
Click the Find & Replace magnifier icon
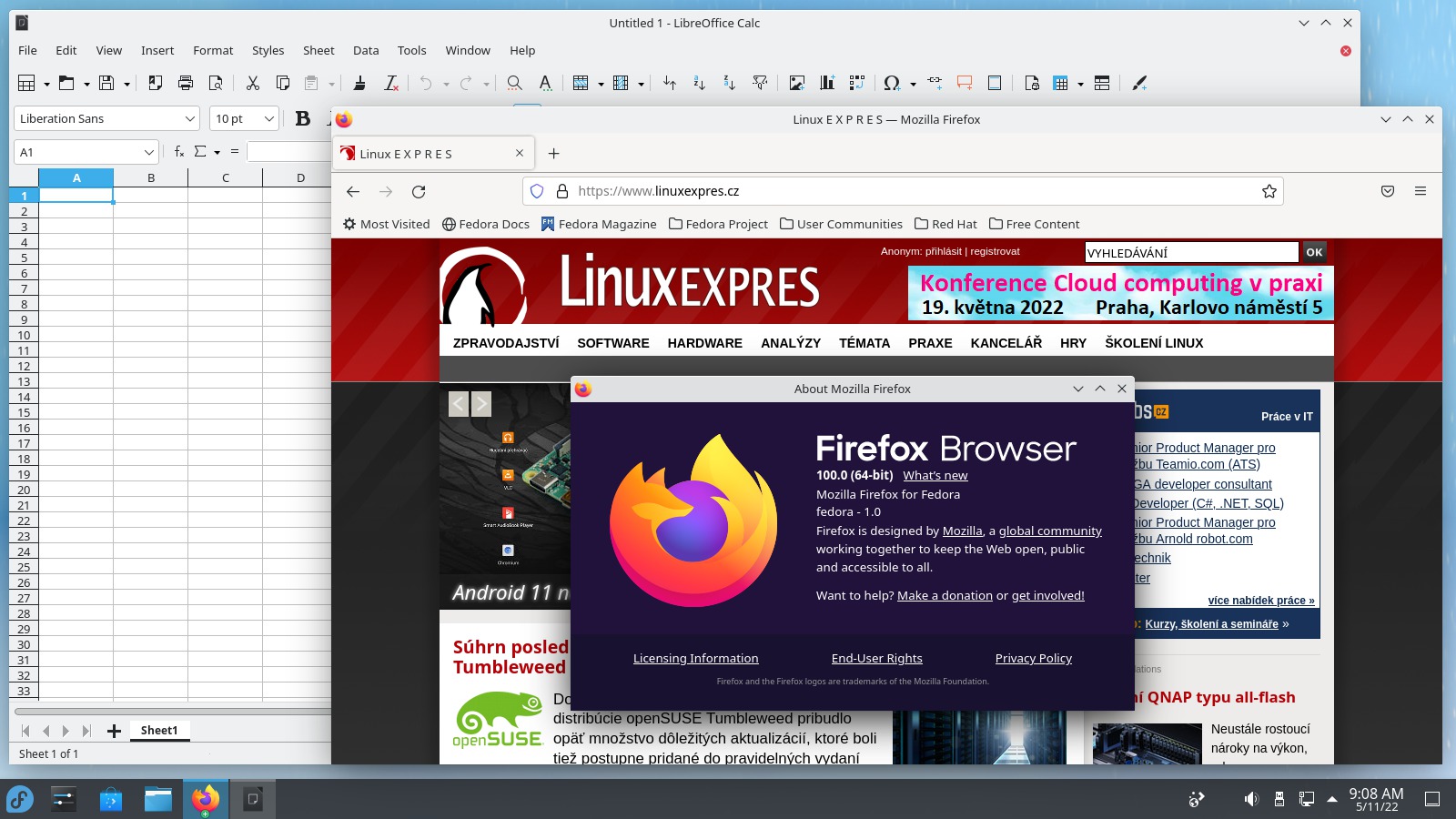514,83
